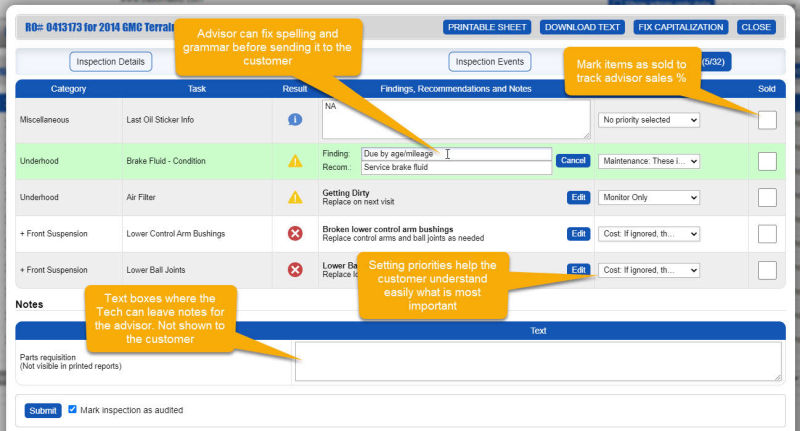The height and width of the screenshot is (431, 800).
Task: Click the CLOSE button
Action: coord(756,27)
